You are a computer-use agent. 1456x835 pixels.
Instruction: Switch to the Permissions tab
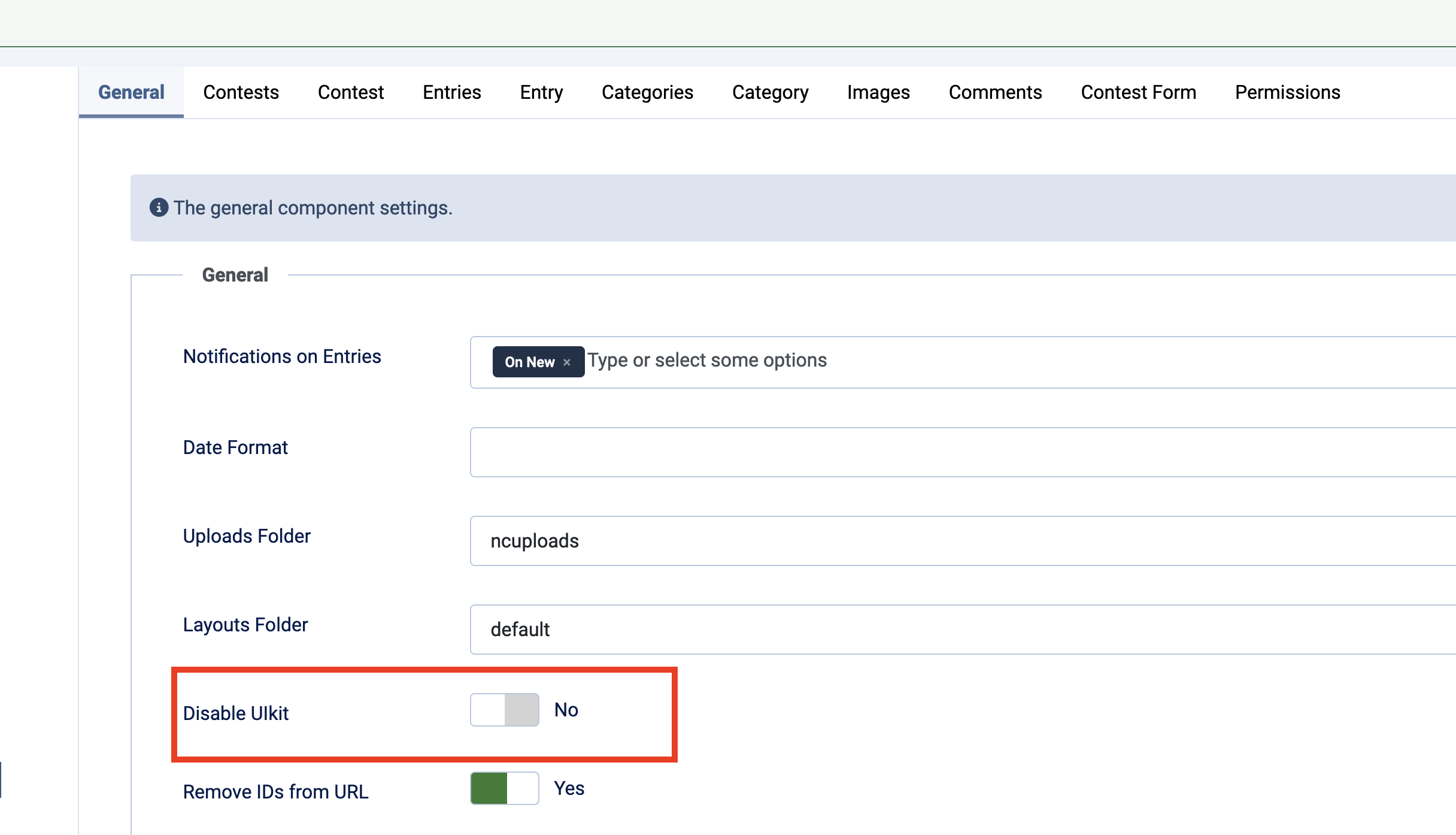click(x=1287, y=92)
